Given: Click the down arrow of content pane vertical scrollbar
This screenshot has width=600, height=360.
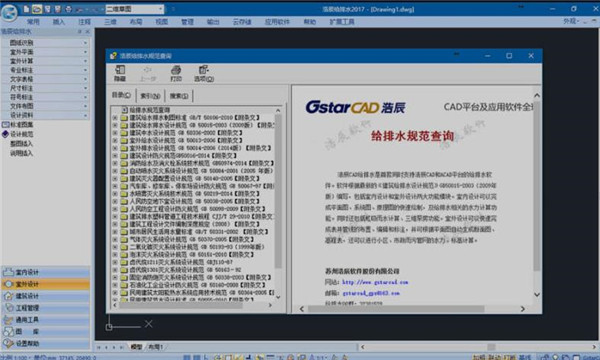Looking at the screenshot, I should tap(537, 295).
